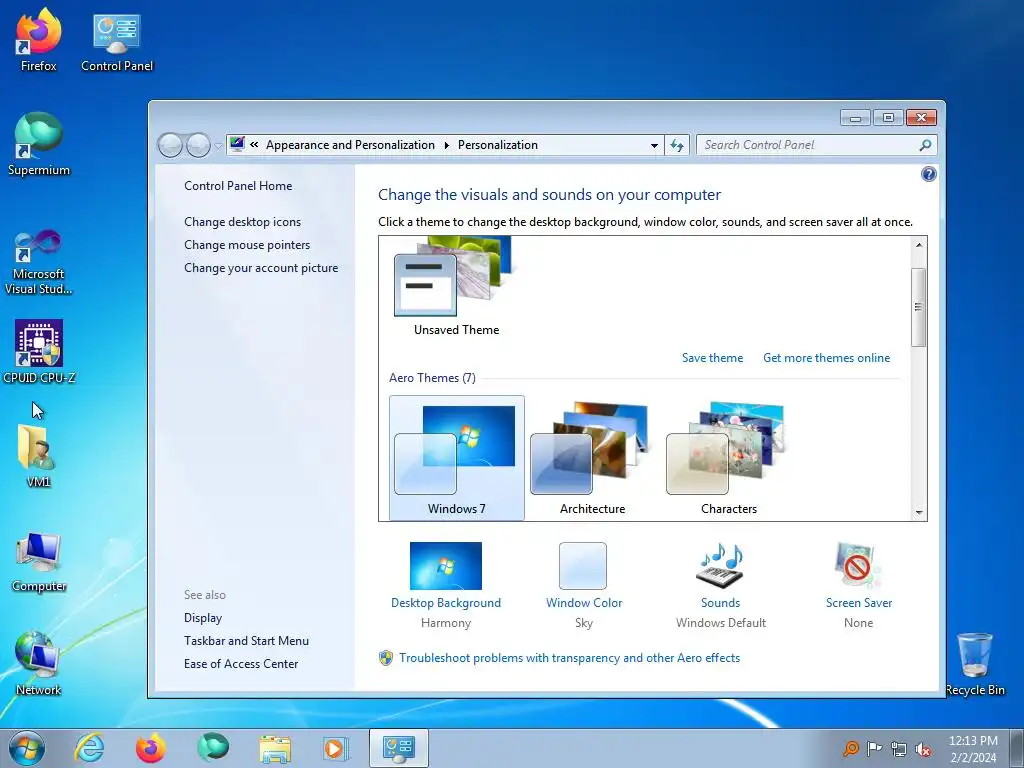1024x768 pixels.
Task: Select the Supermium desktop shortcut
Action: [x=39, y=144]
